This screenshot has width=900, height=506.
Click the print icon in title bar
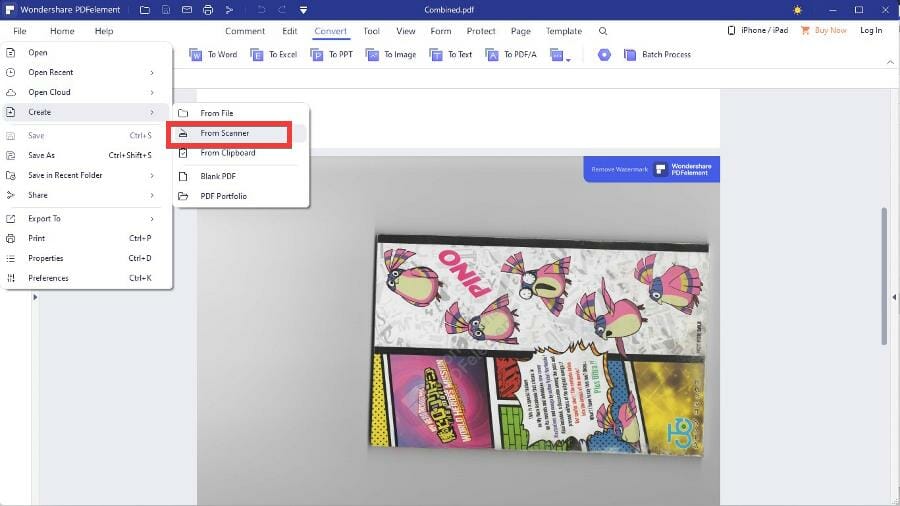pos(208,10)
